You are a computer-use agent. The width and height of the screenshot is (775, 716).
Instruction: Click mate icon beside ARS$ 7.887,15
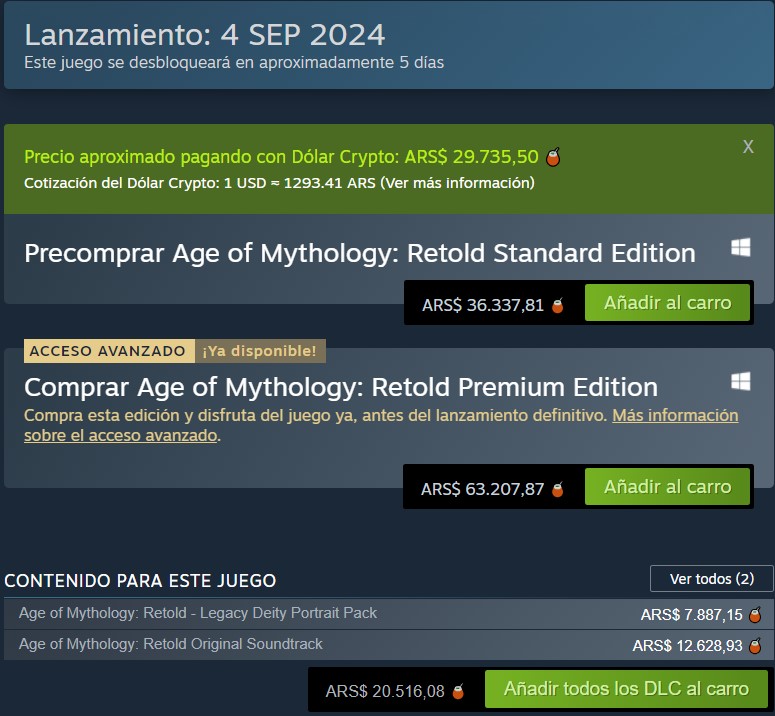pos(756,615)
